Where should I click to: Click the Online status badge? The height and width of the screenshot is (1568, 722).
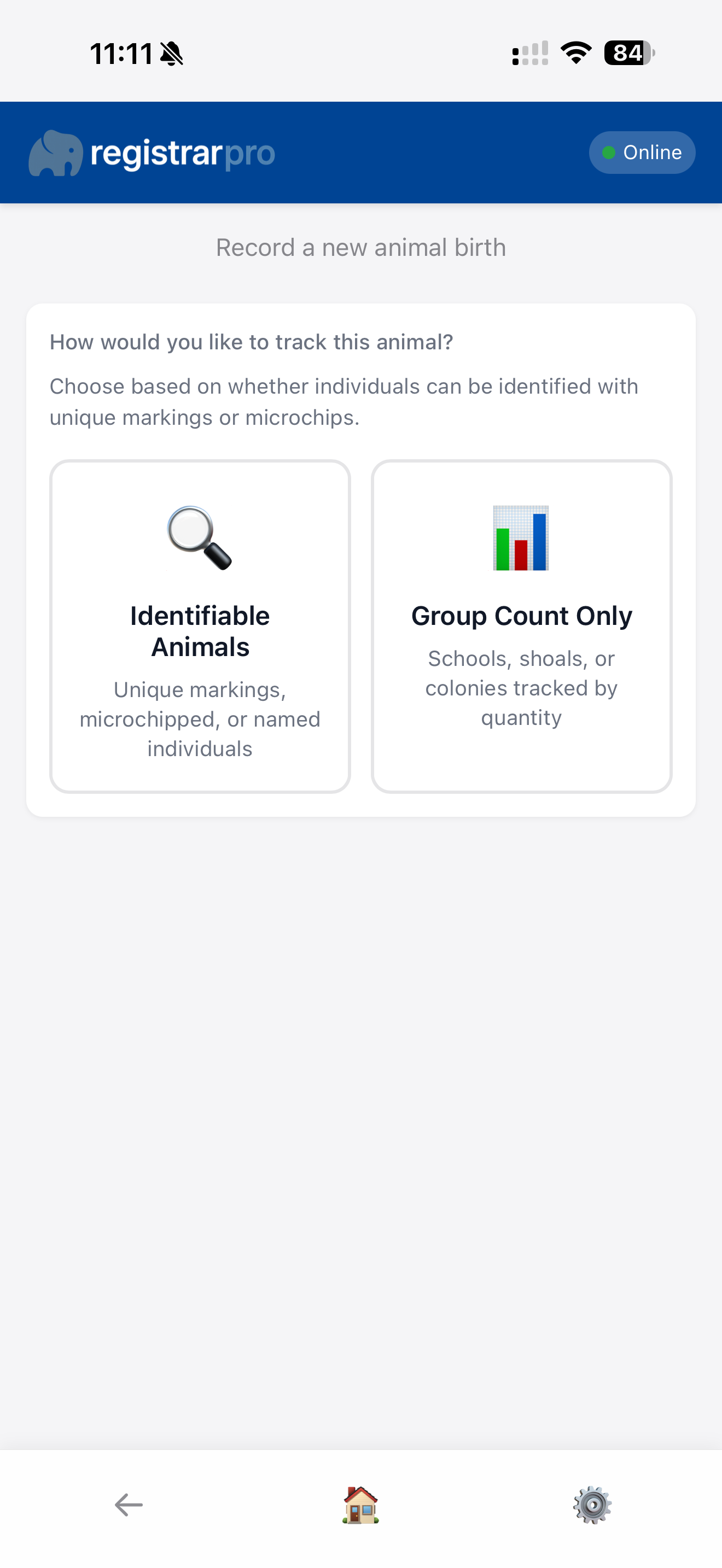(642, 152)
